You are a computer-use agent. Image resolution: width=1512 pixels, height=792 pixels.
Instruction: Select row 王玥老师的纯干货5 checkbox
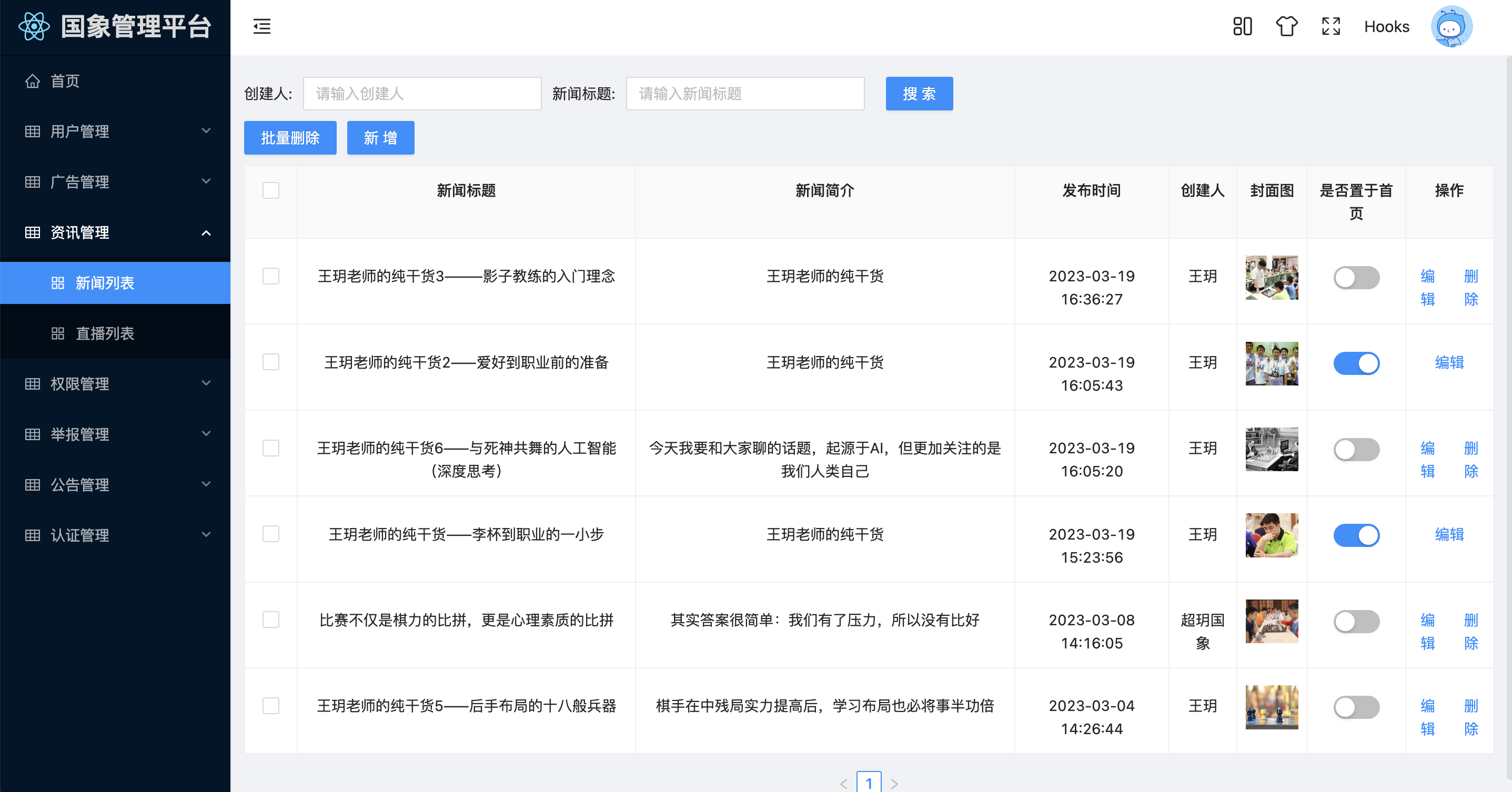(x=270, y=705)
